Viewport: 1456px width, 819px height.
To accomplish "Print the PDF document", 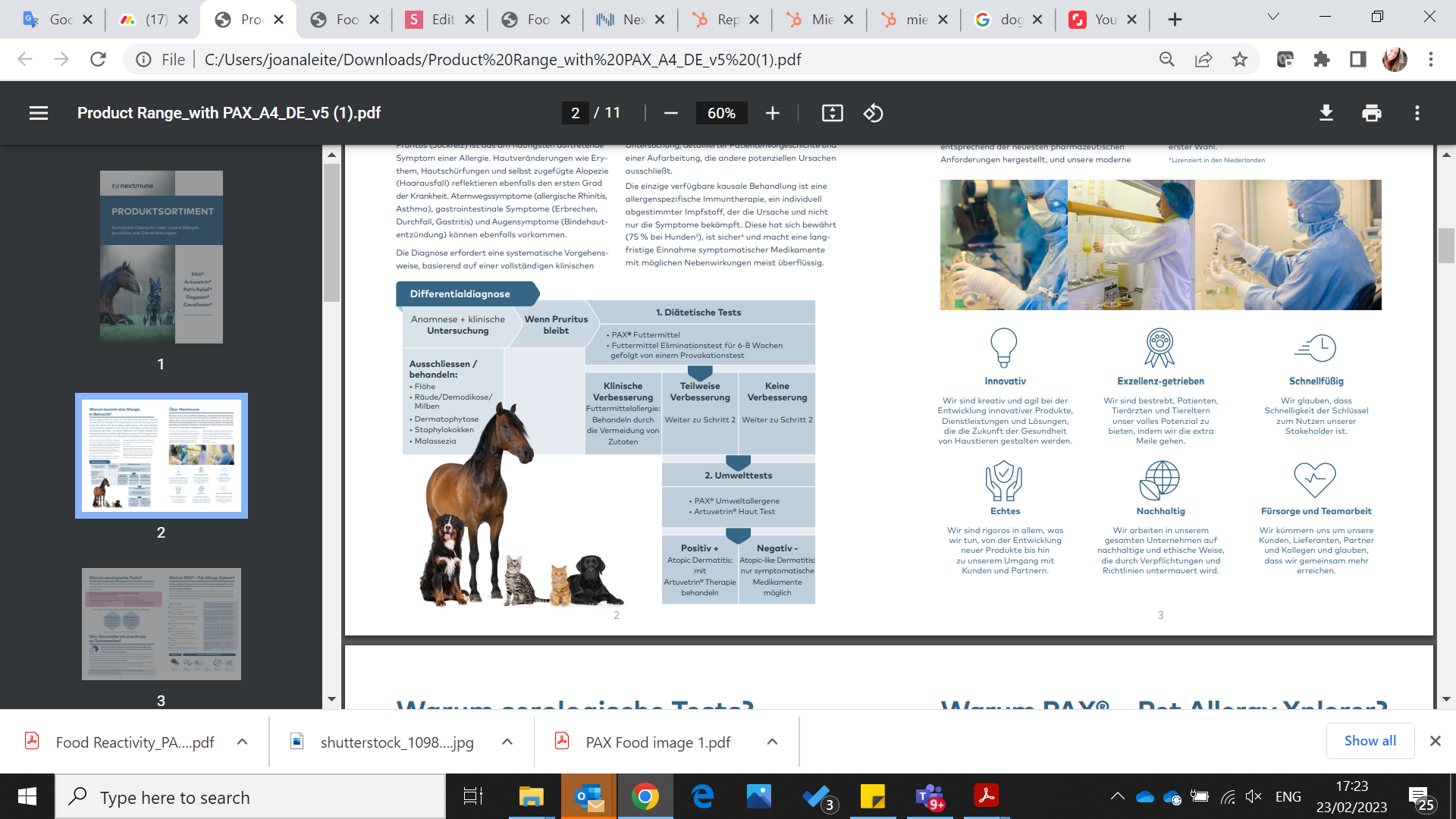I will pyautogui.click(x=1371, y=113).
